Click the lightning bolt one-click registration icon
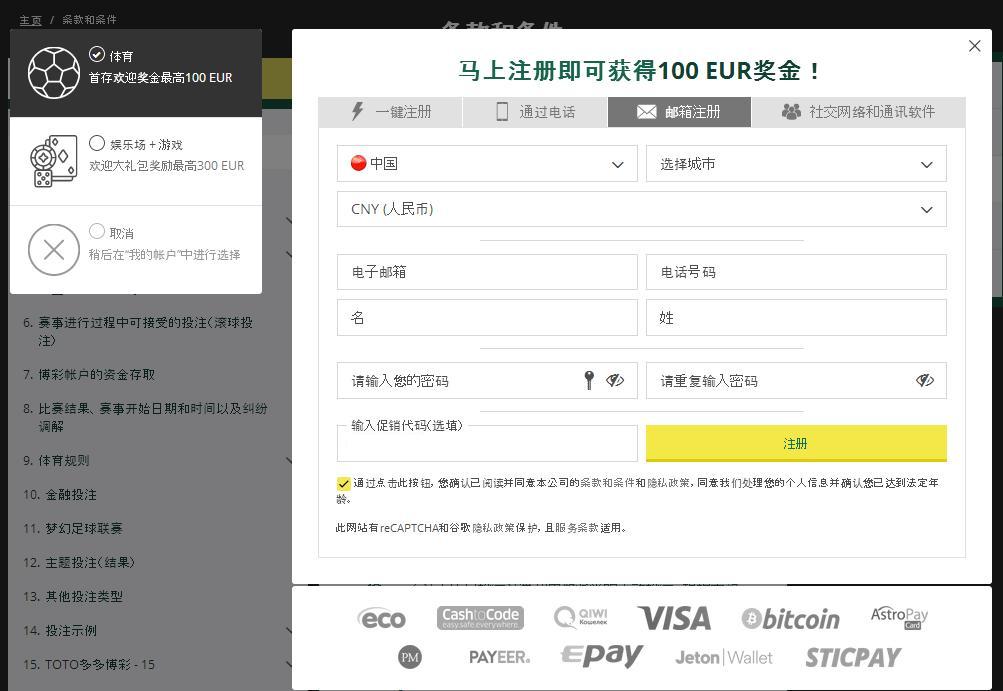 [x=358, y=111]
